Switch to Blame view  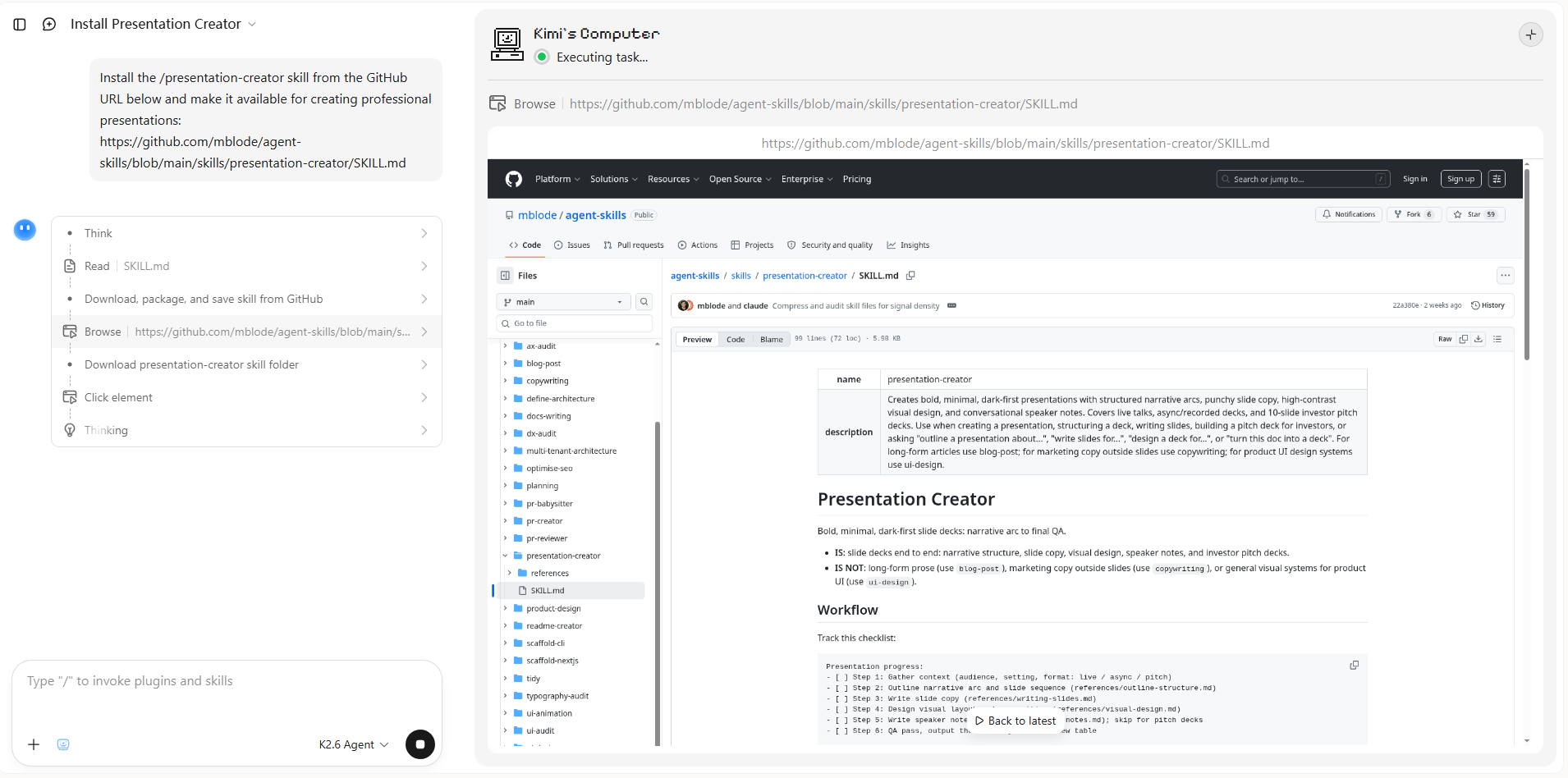[x=771, y=340]
